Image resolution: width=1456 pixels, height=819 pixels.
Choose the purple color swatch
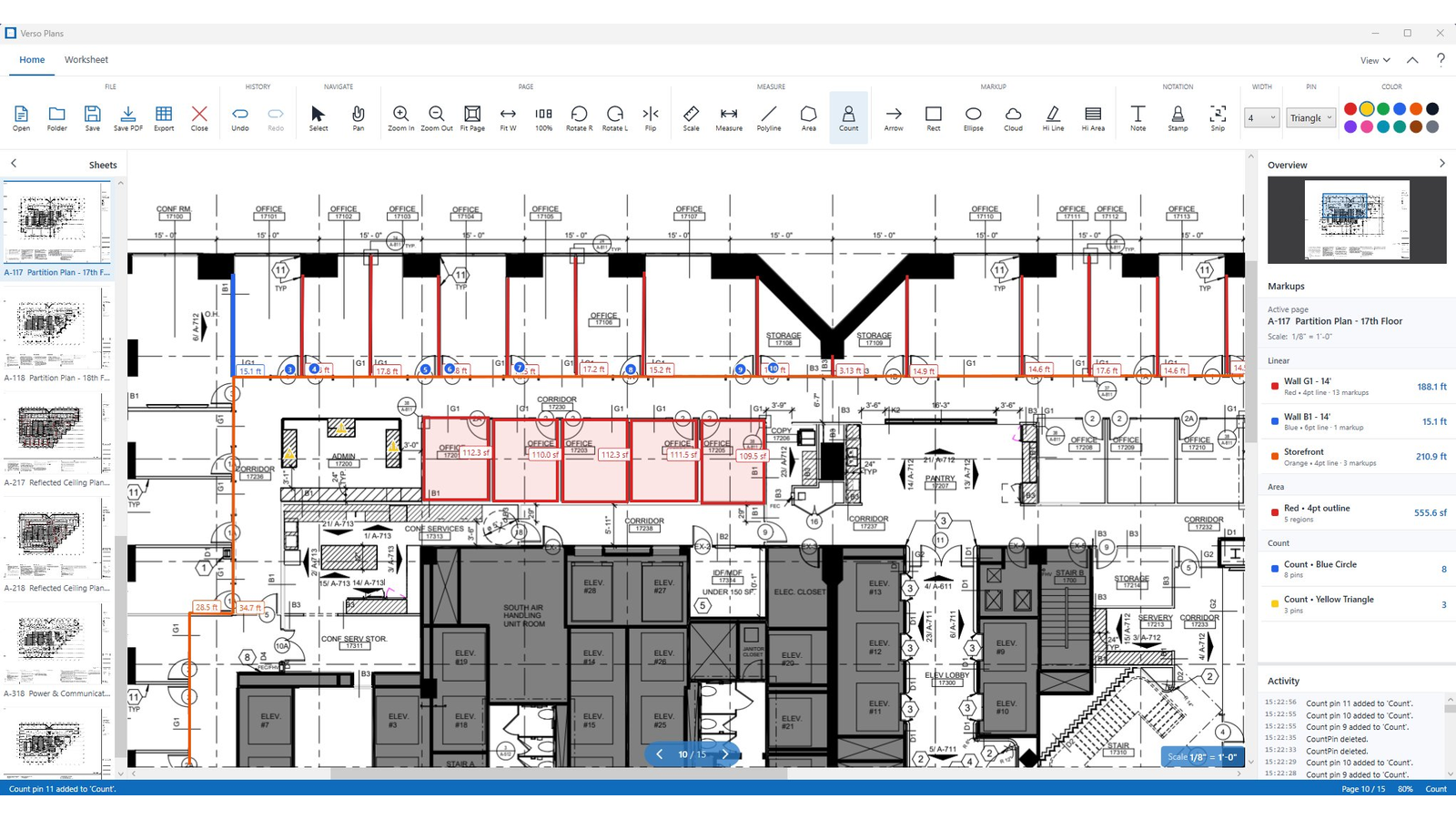point(1350,126)
